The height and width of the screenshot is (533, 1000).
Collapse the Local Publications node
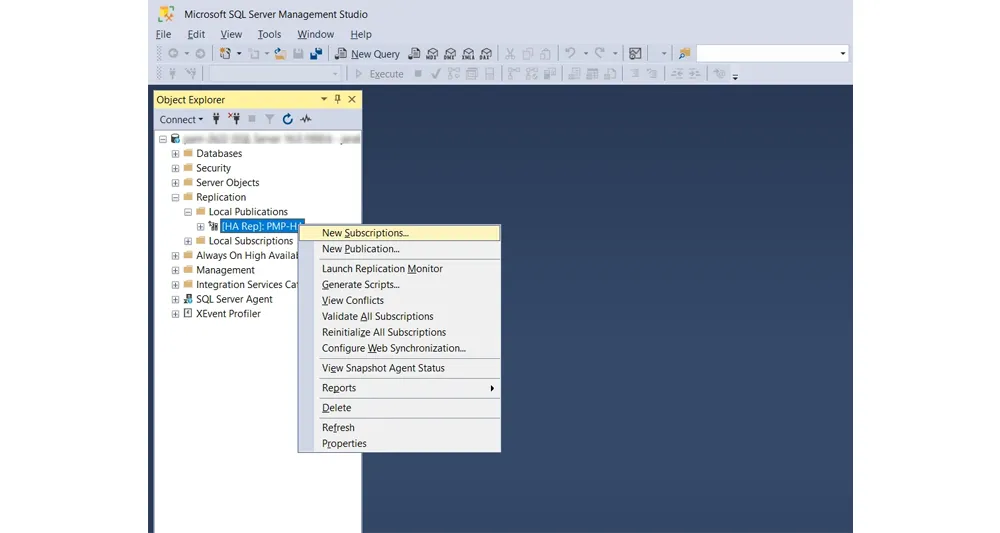coord(188,212)
